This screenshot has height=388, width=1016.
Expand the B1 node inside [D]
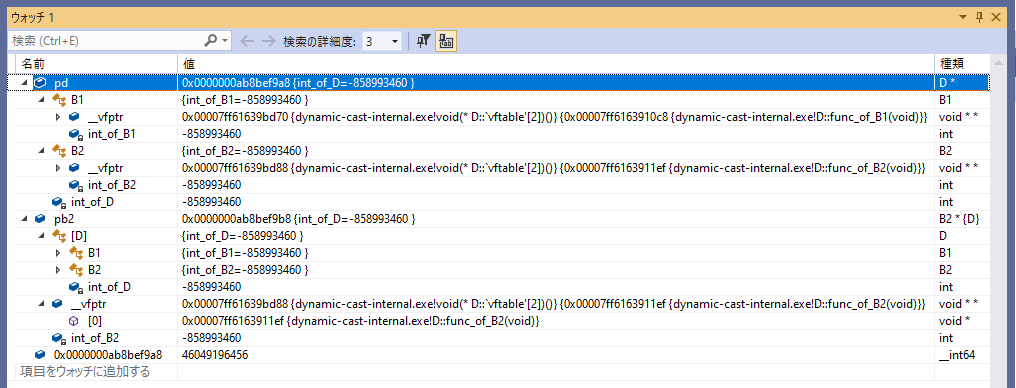(x=58, y=253)
